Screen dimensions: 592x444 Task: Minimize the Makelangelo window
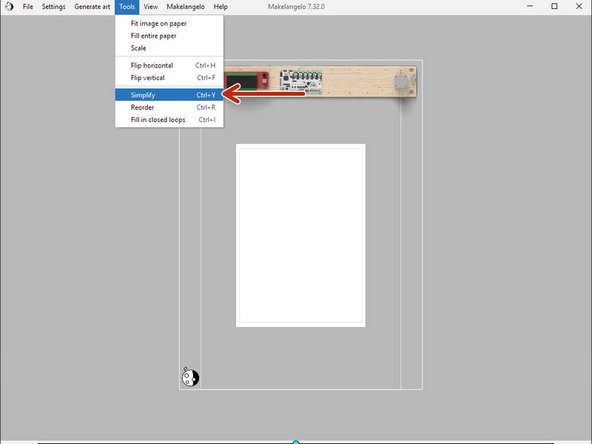[x=530, y=6]
